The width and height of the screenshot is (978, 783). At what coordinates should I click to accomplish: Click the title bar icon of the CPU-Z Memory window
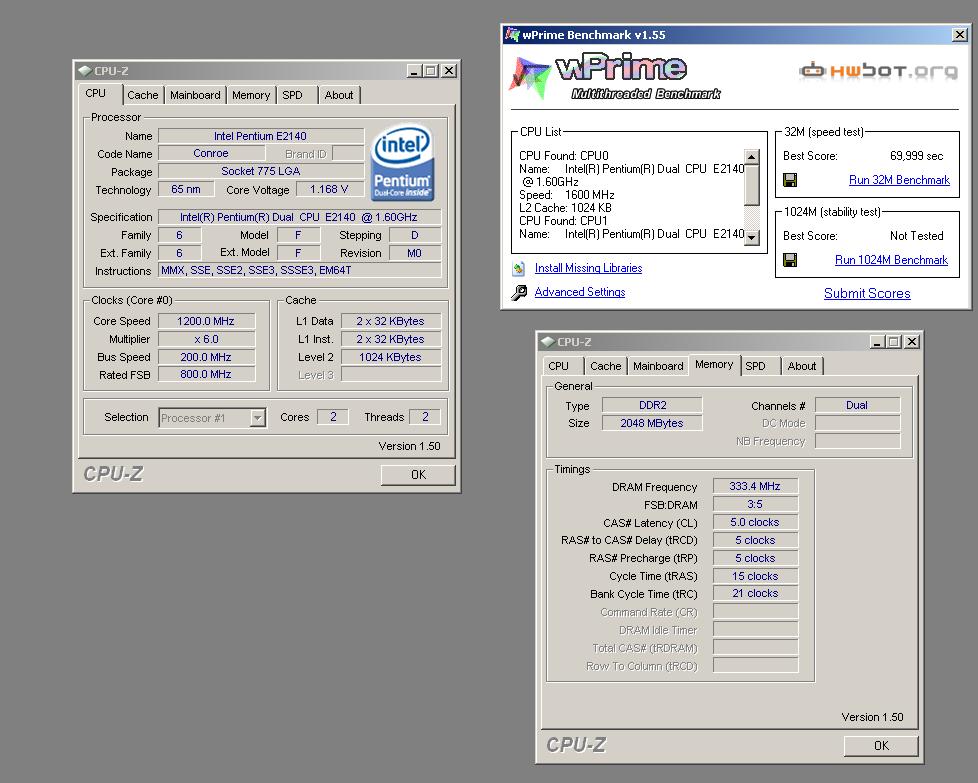click(x=548, y=342)
